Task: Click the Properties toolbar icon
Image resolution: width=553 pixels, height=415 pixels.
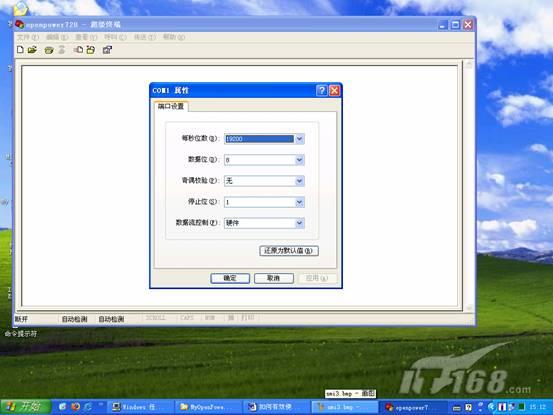Action: pos(107,50)
